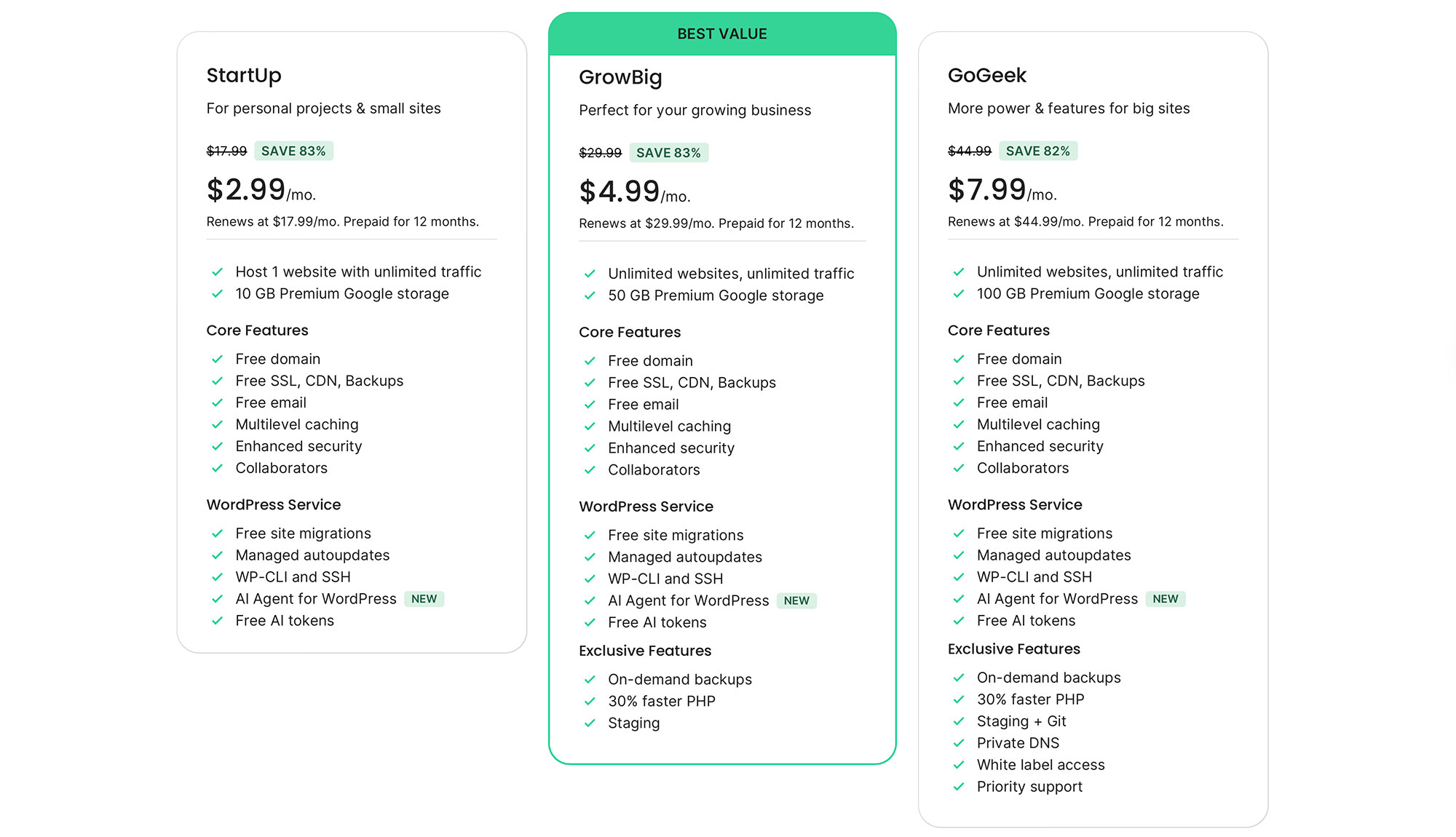
Task: Click the NEW badge in StartUp plan
Action: pyautogui.click(x=424, y=599)
